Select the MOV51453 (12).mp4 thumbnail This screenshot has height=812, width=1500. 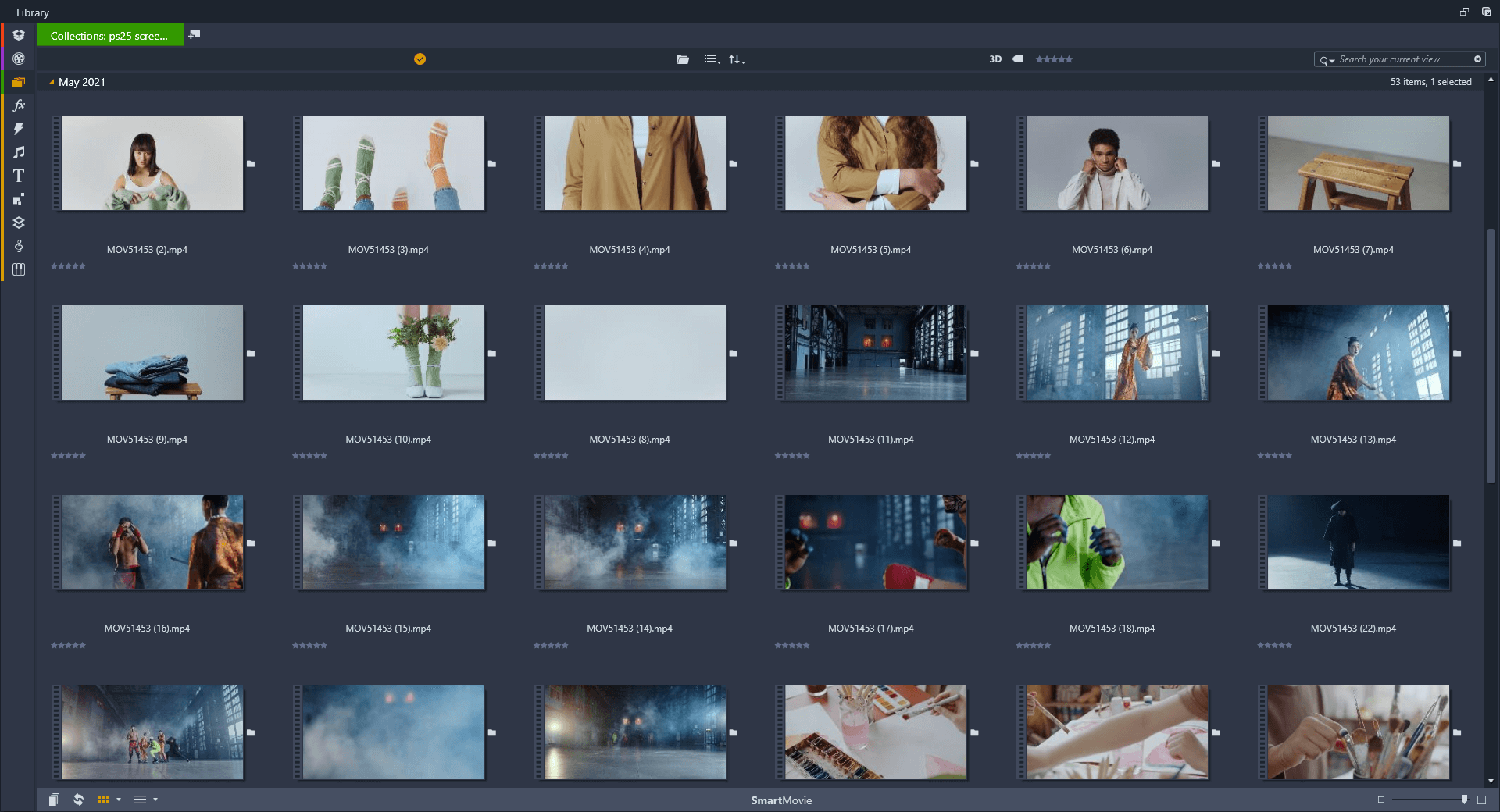(x=1113, y=353)
